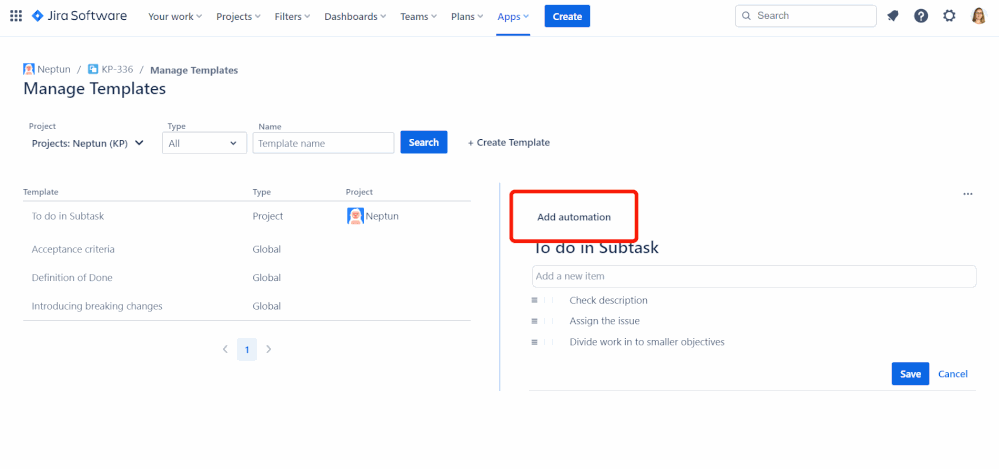Open the app switcher grid icon
Viewport: 999px width, 469px height.
(x=16, y=16)
